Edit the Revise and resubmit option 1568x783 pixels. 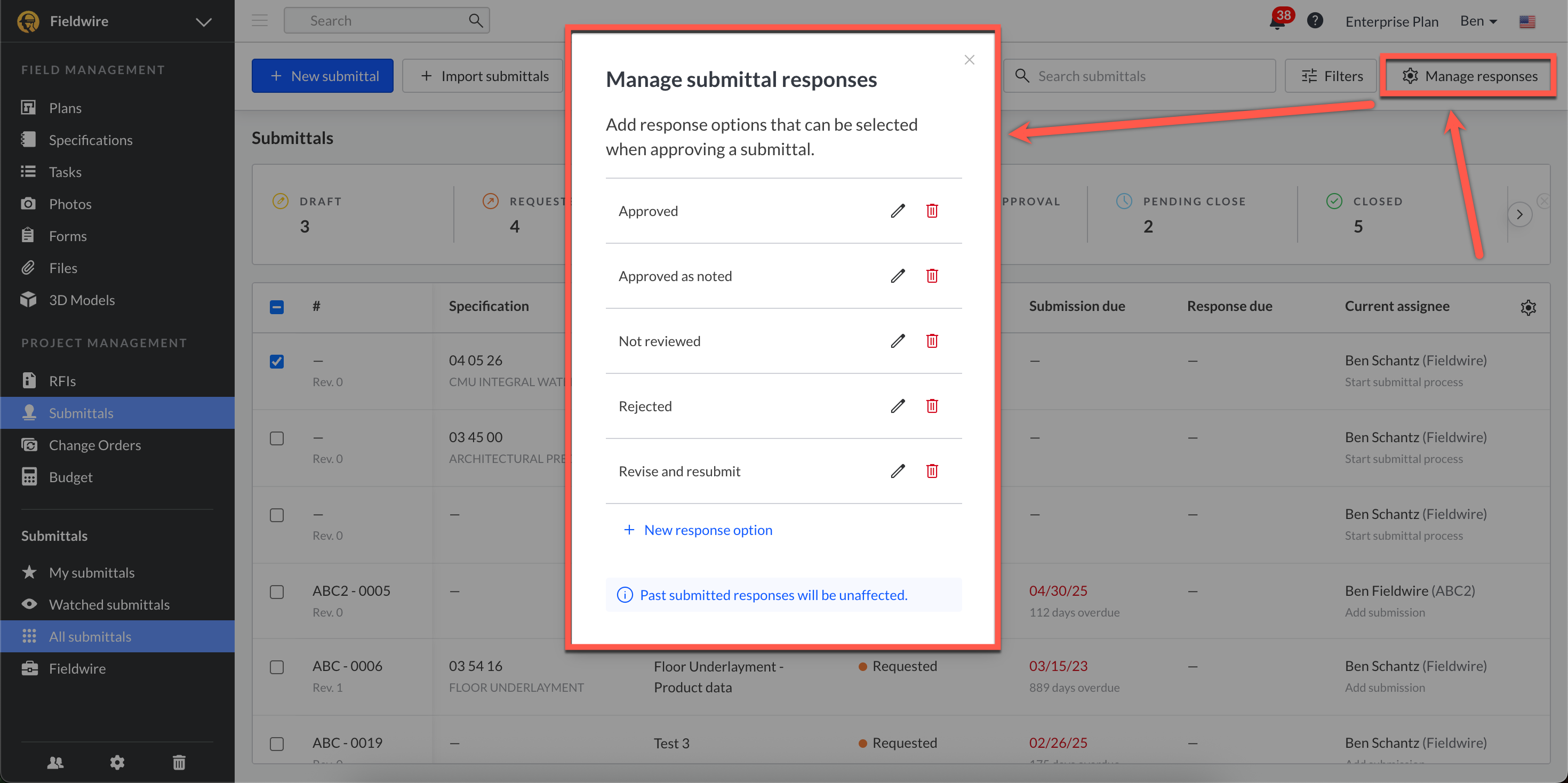(897, 472)
